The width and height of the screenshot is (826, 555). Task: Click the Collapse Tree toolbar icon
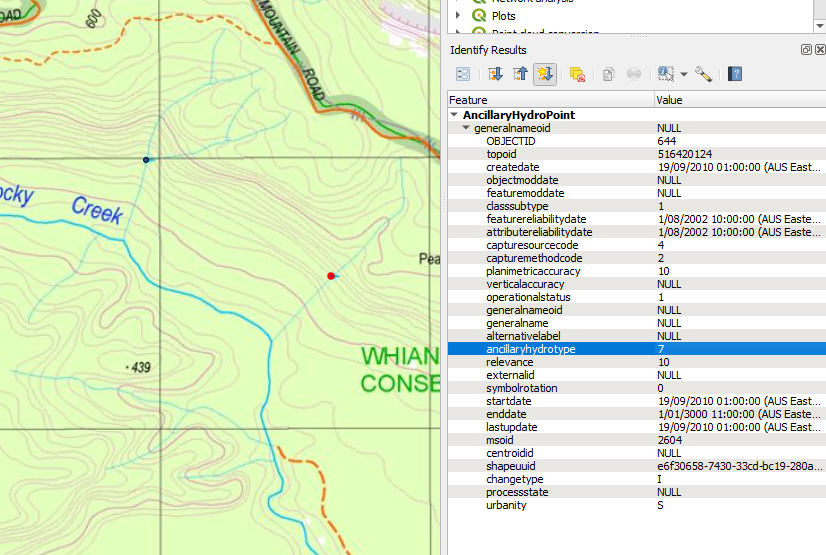(520, 74)
